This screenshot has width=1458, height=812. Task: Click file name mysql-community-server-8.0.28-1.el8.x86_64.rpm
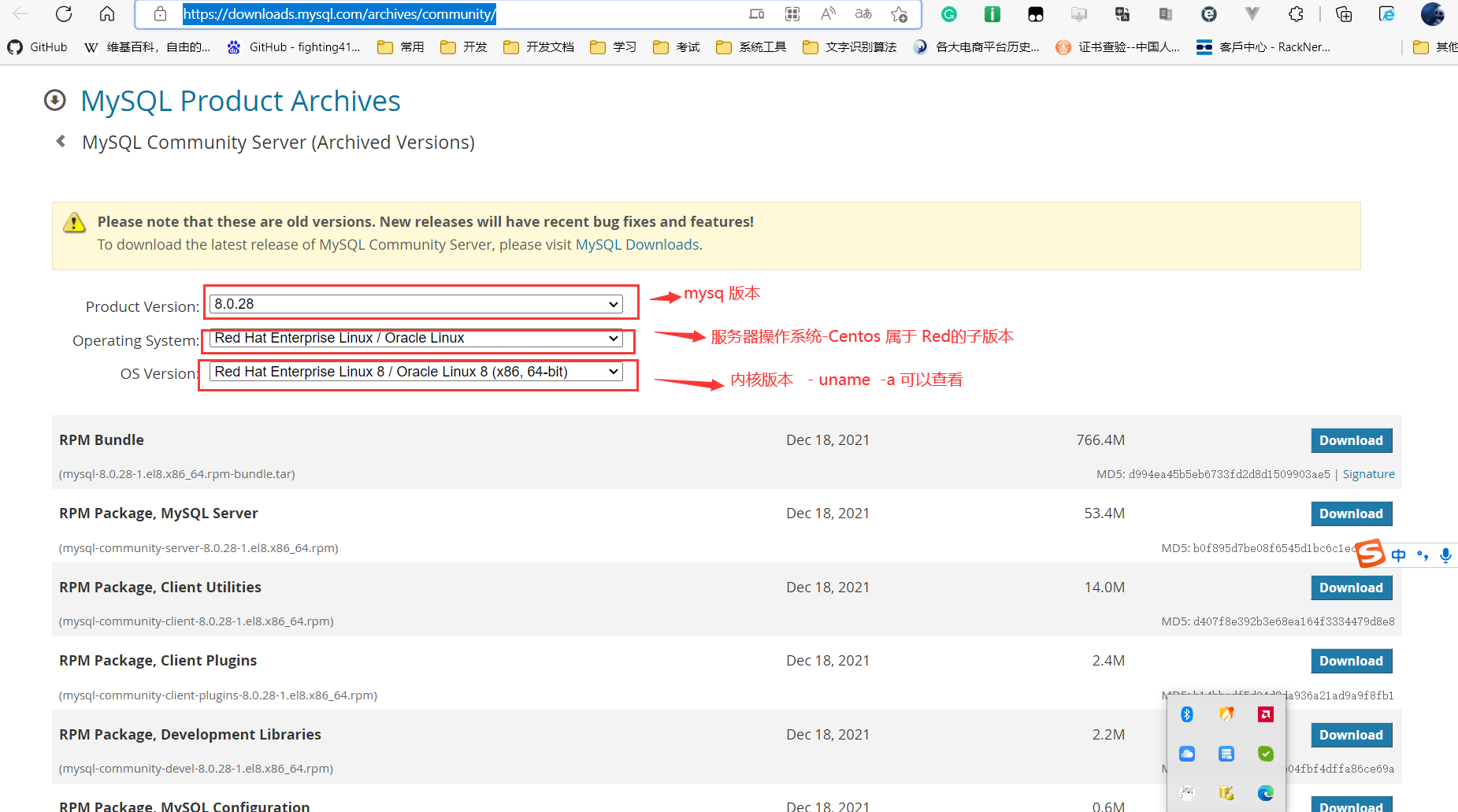198,548
